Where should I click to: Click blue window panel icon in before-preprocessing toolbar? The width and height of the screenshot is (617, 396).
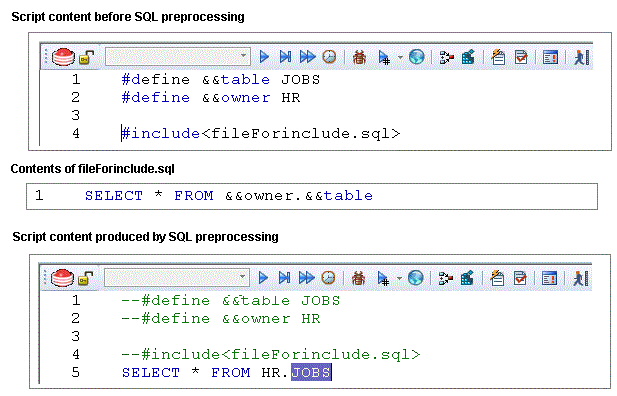pyautogui.click(x=550, y=57)
